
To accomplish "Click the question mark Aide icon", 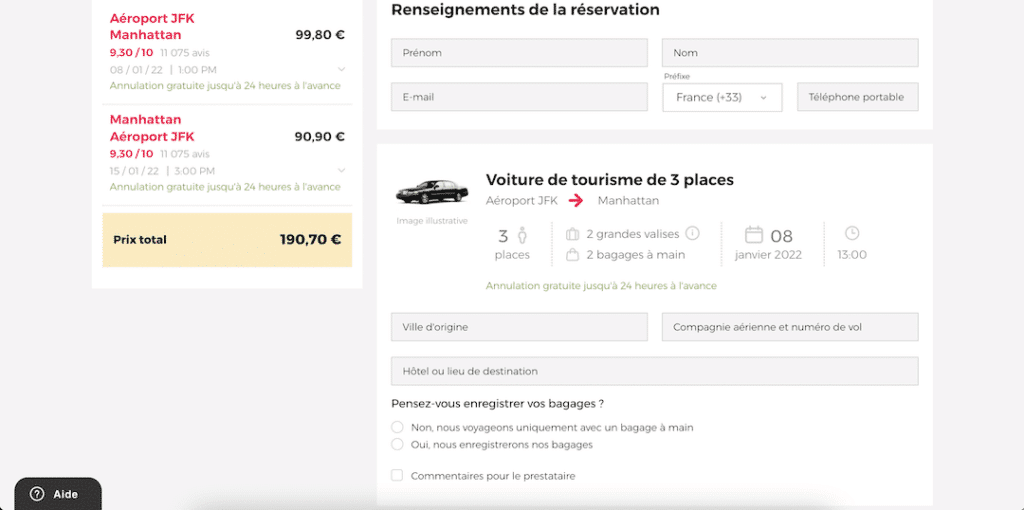I will point(37,494).
